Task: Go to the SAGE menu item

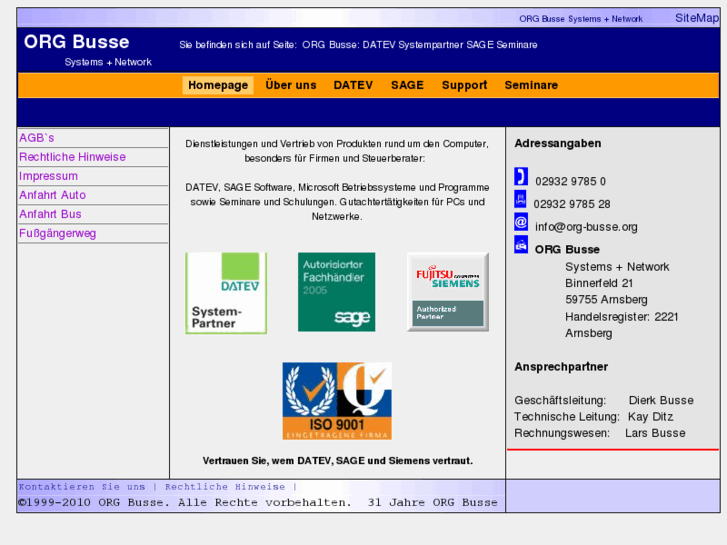Action: [x=408, y=85]
